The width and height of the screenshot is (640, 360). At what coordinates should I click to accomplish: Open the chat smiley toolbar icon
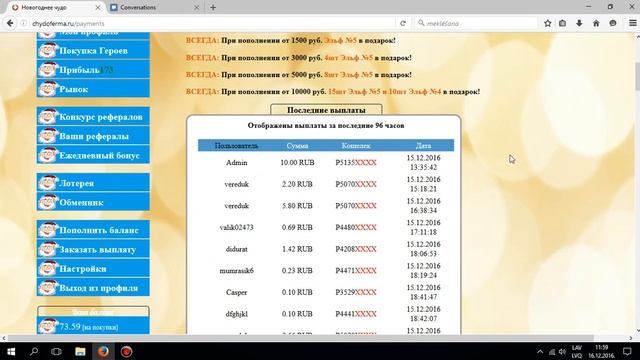613,23
